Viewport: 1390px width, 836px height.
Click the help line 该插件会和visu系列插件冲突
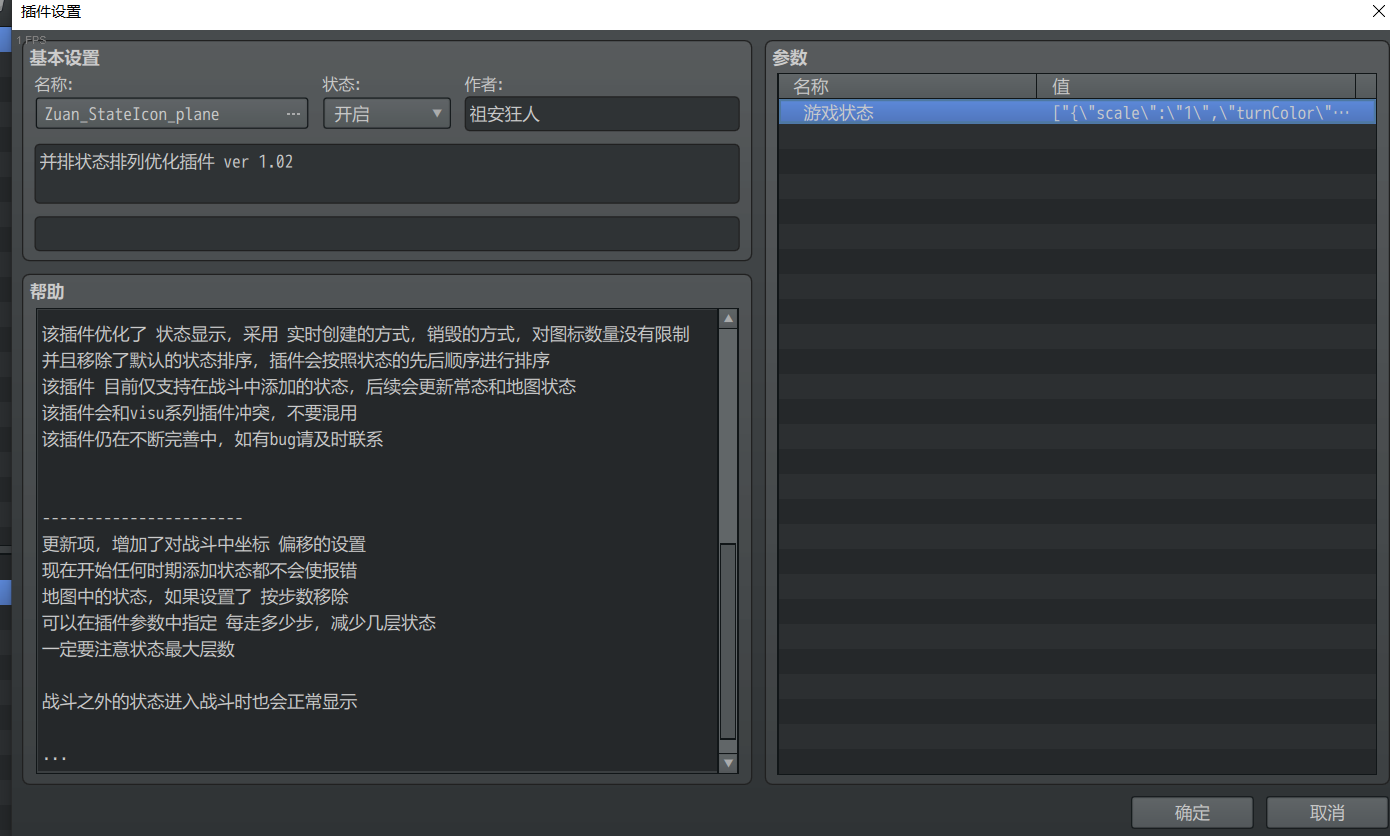[x=200, y=412]
